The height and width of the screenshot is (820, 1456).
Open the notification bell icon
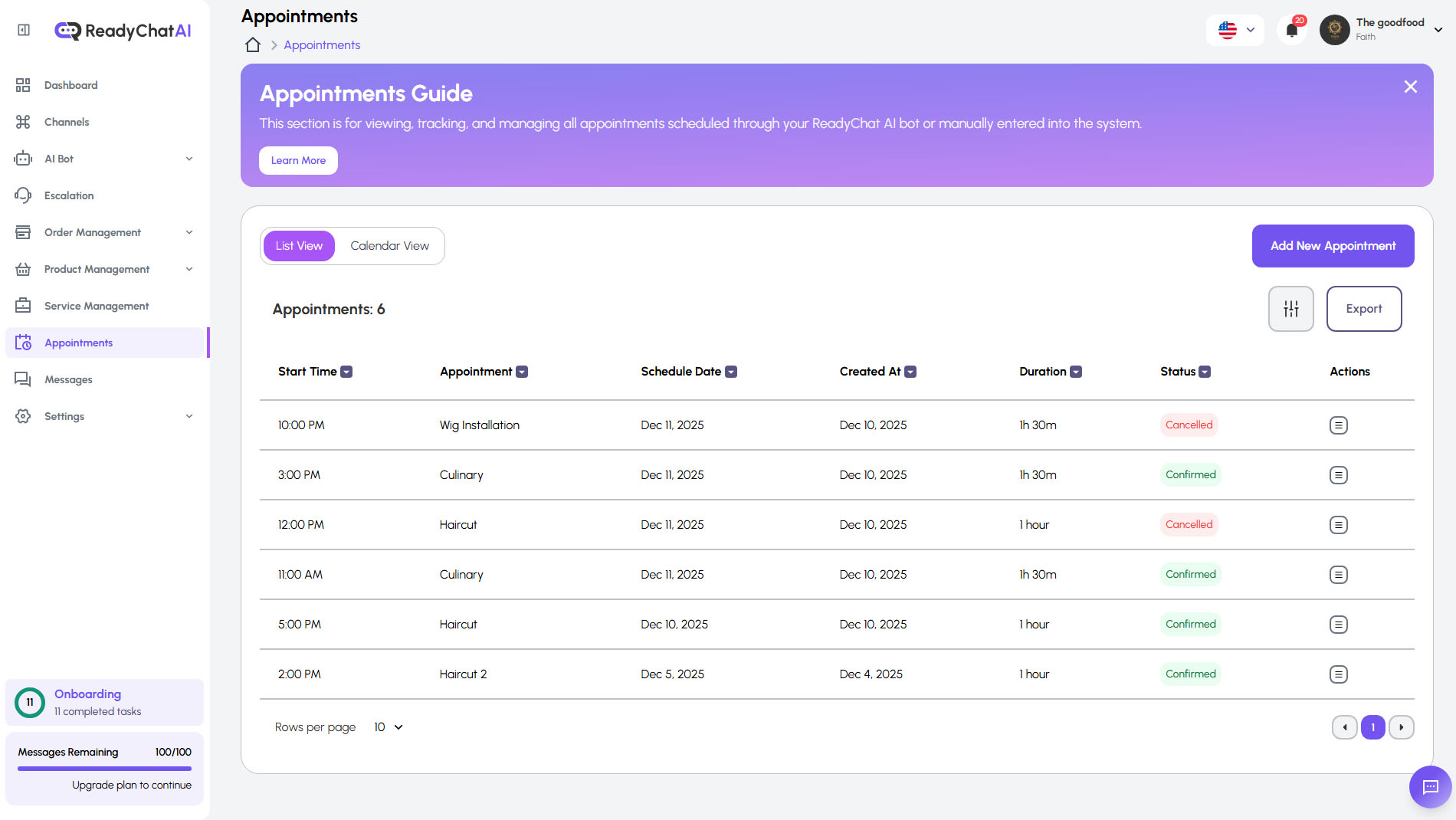coord(1292,30)
